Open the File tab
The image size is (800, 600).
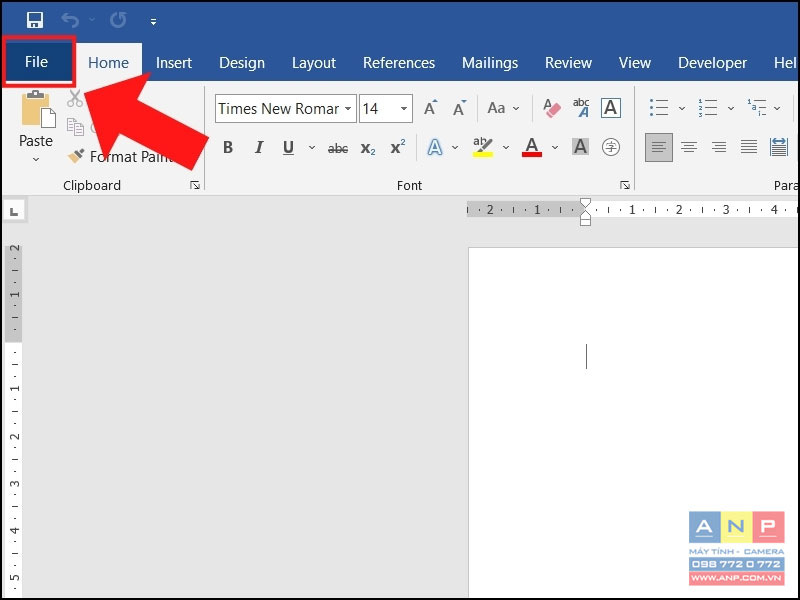point(37,62)
